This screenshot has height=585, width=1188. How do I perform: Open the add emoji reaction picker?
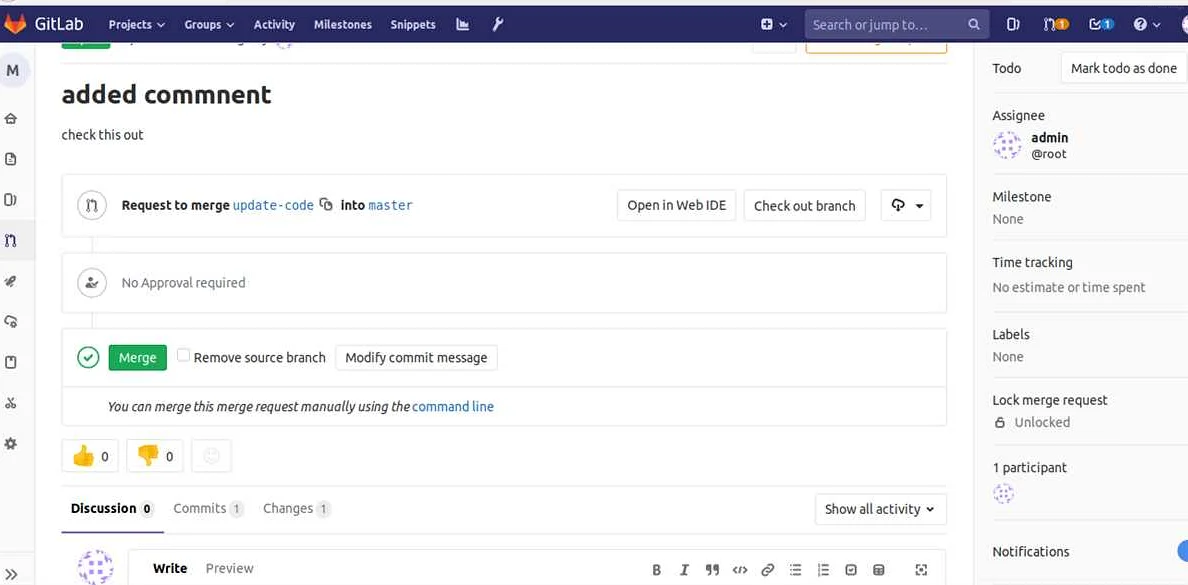point(211,456)
